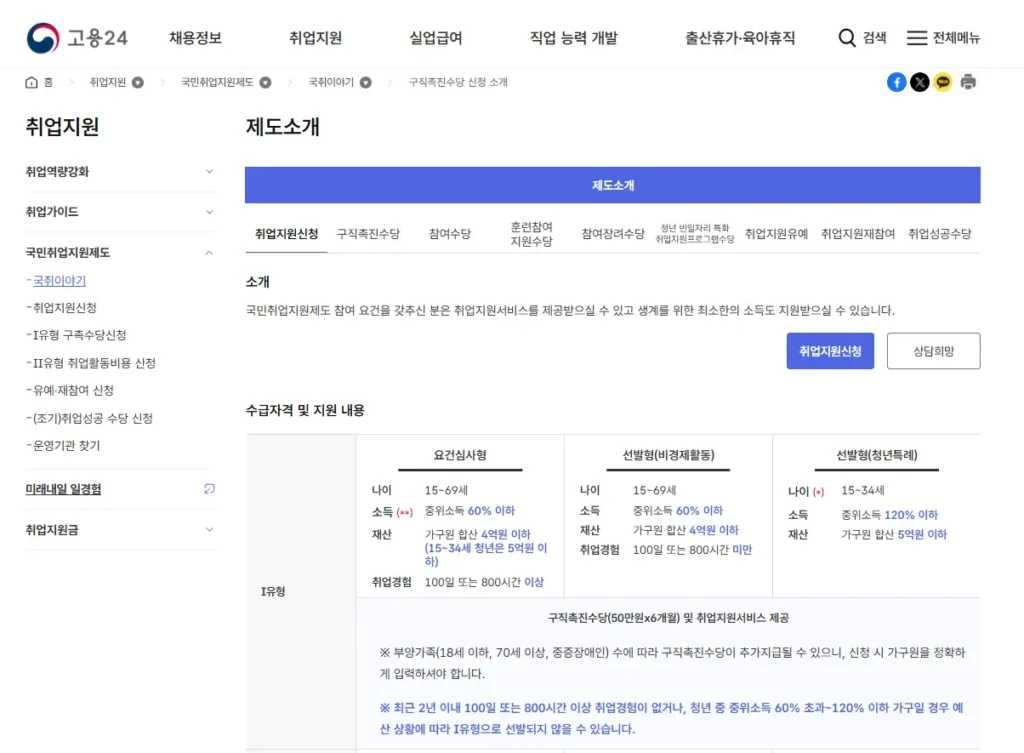The image size is (1024, 753).
Task: Share page via the KakaoTalk icon
Action: [943, 82]
